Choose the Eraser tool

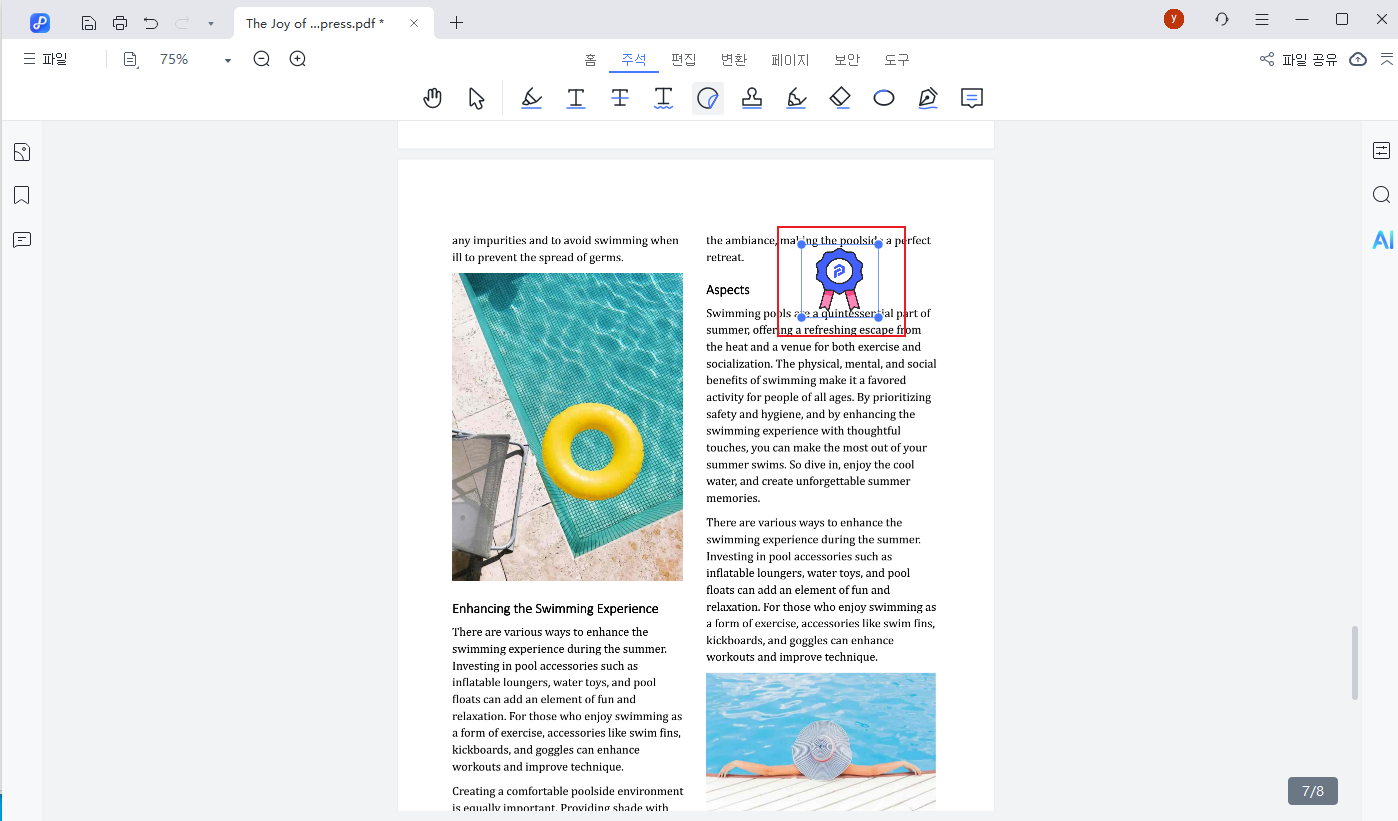(840, 98)
